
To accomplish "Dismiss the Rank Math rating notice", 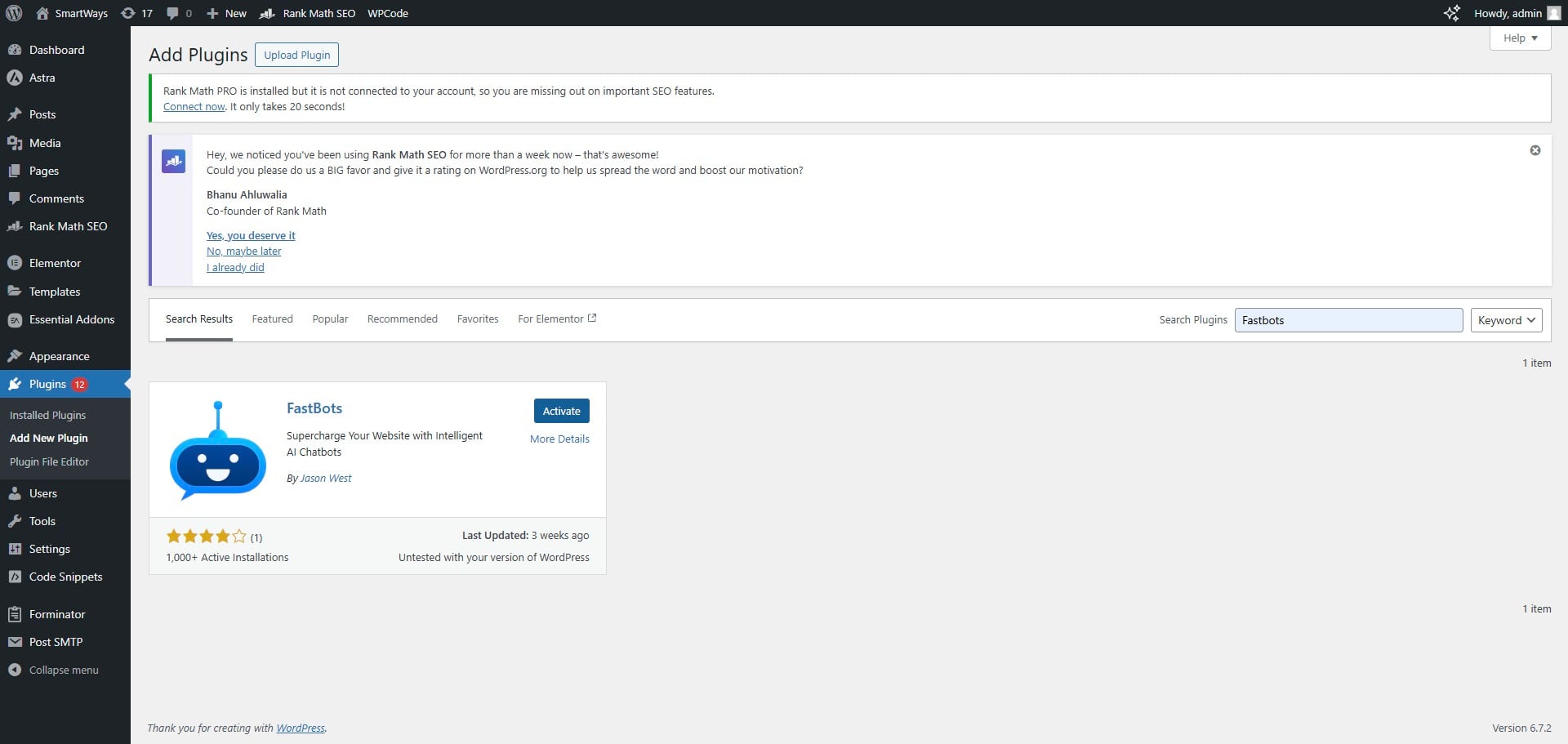I will click(1535, 150).
